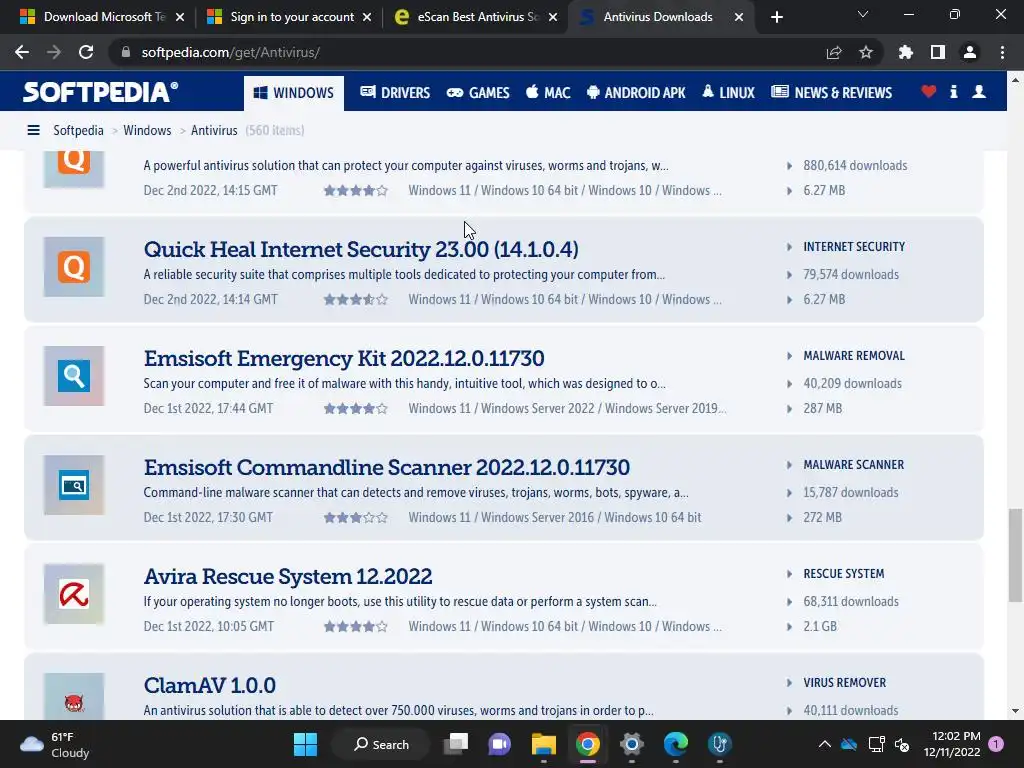
Task: Click the address bar URL
Action: [231, 52]
